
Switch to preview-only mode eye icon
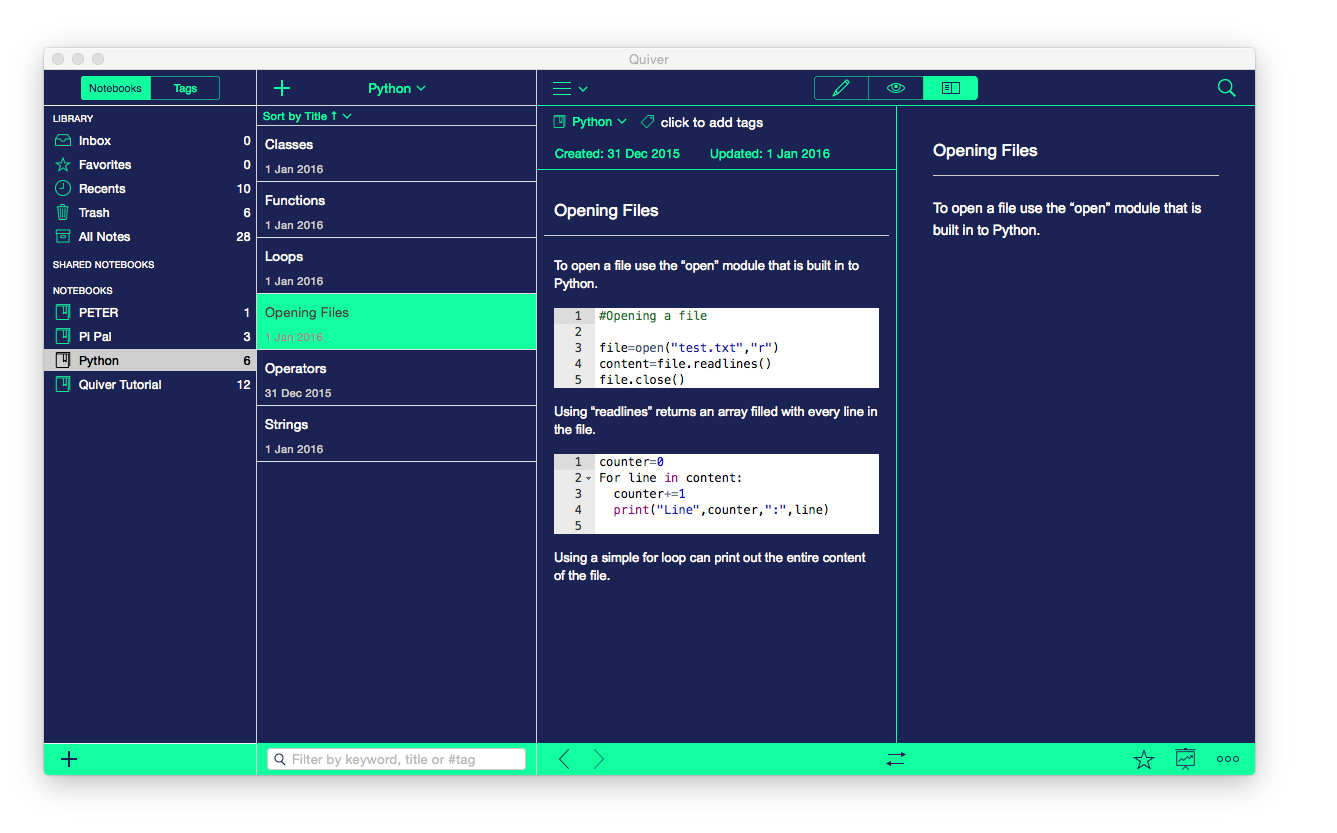pos(896,88)
